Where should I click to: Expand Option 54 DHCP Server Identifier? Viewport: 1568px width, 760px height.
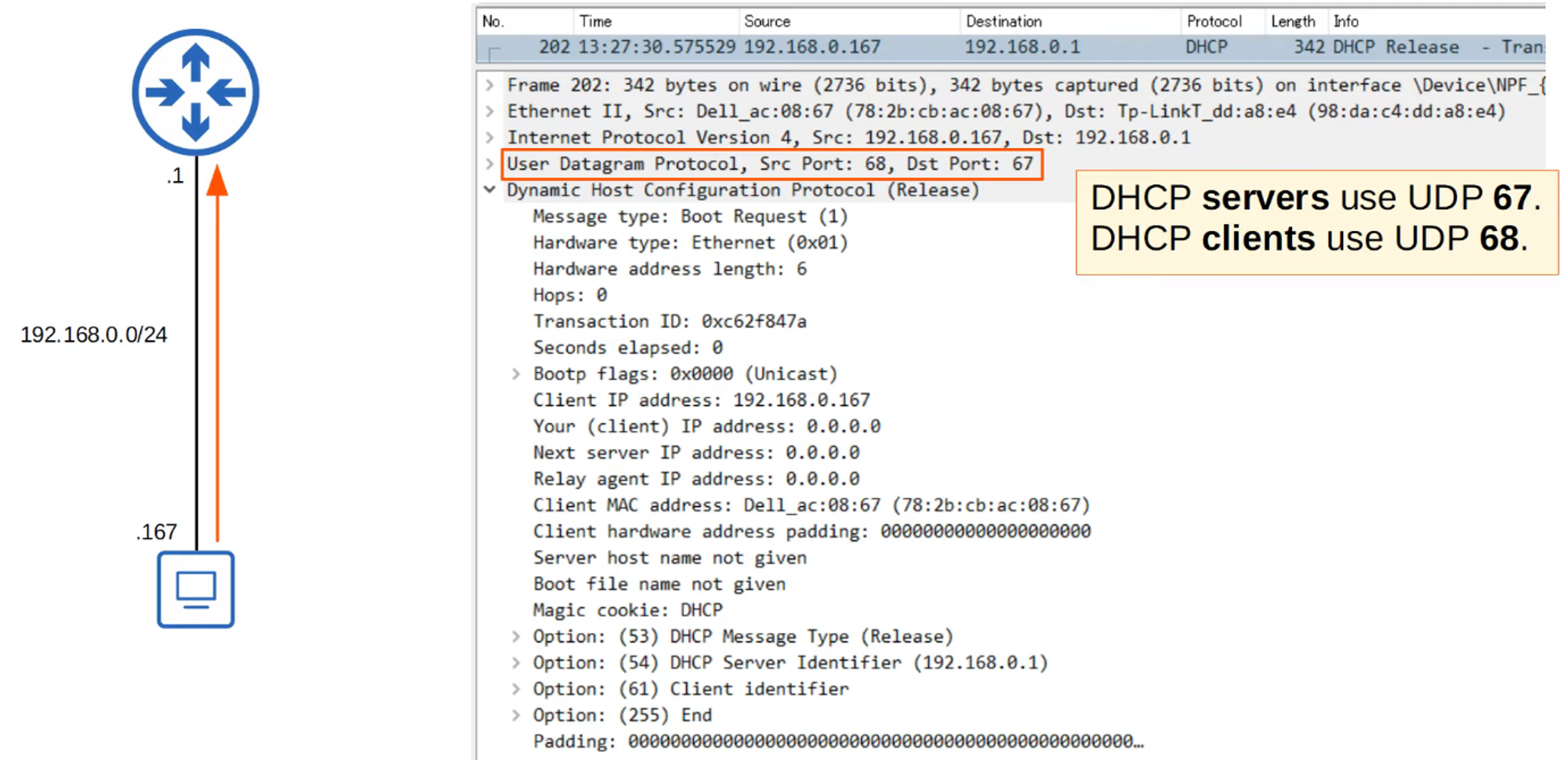coord(516,663)
